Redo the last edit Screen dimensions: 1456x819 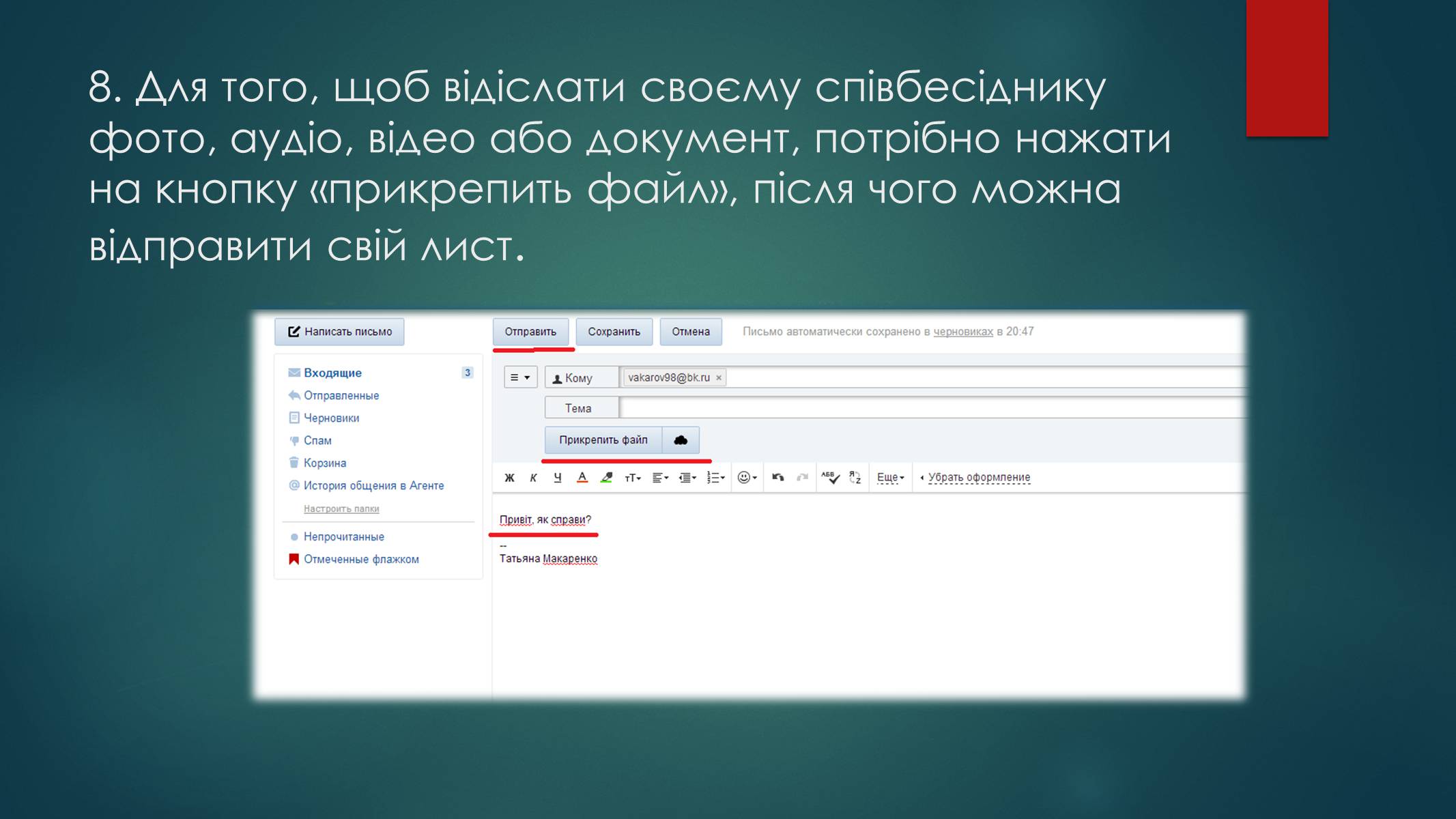(802, 478)
